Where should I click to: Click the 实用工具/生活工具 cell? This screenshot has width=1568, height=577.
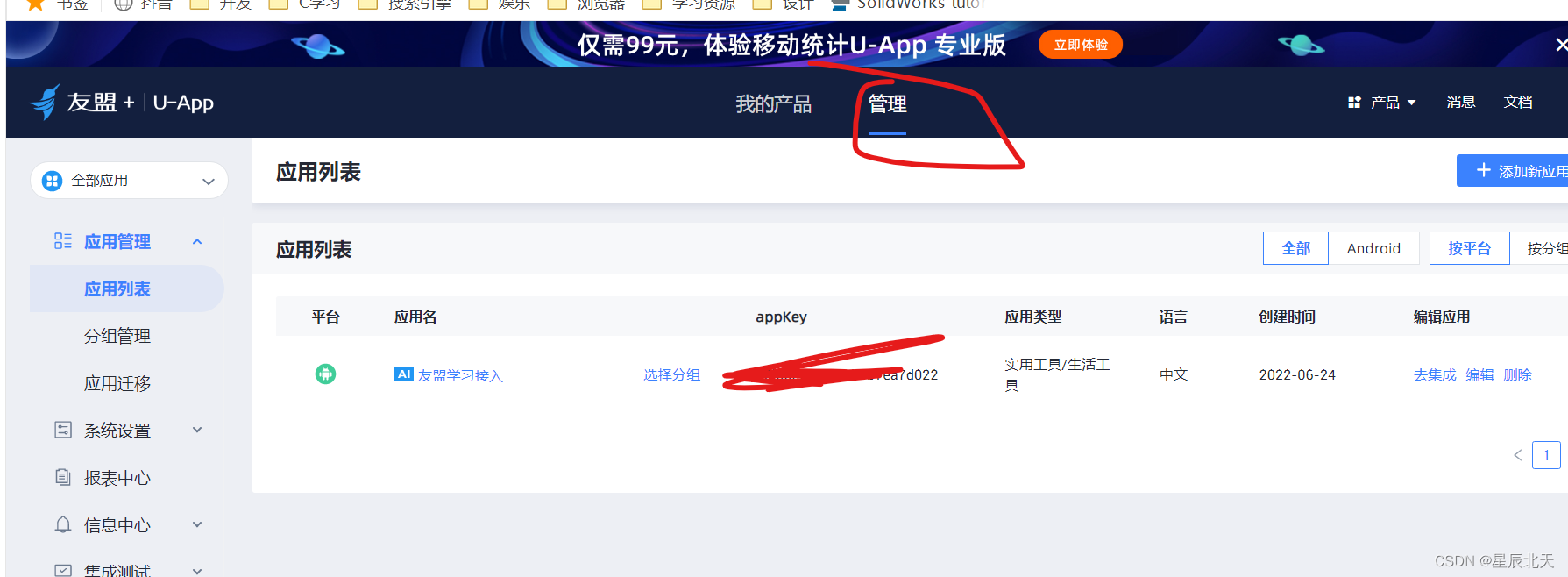pos(1057,374)
